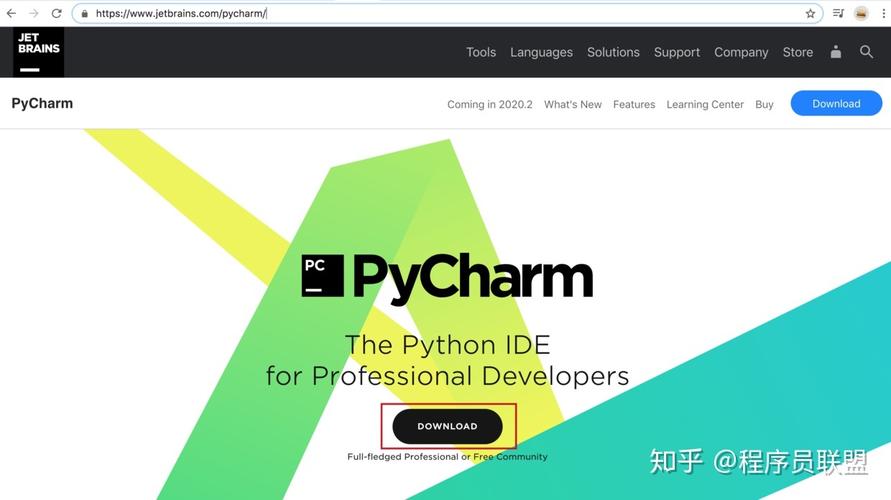The width and height of the screenshot is (891, 500).
Task: Click 'Full-fledged Professional or Free Community' text
Action: pyautogui.click(x=447, y=457)
